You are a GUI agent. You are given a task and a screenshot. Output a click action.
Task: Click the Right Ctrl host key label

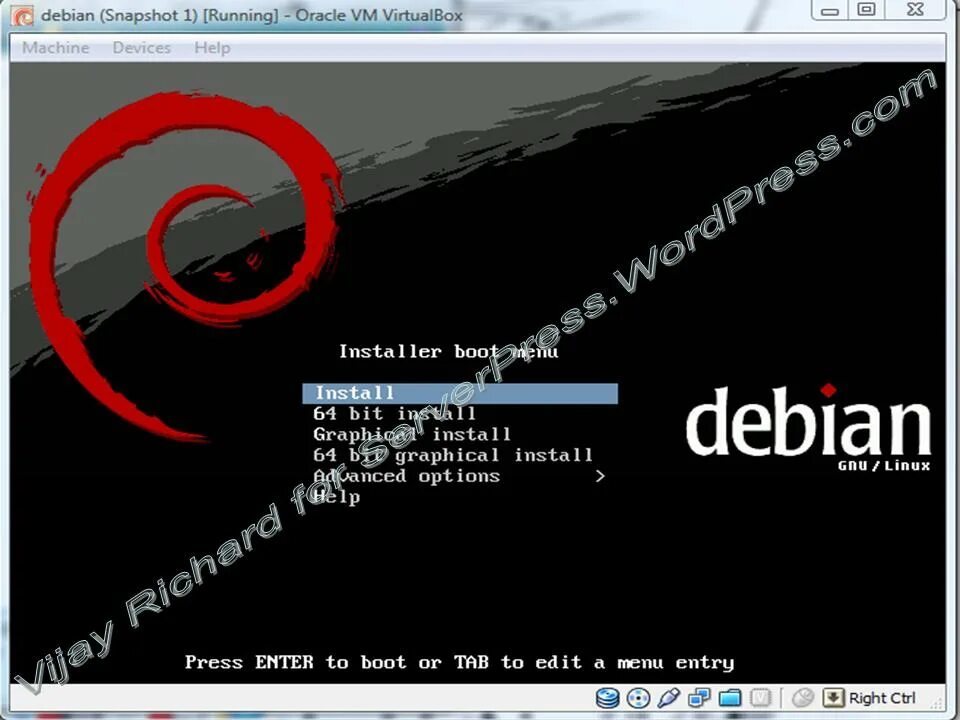[x=882, y=698]
